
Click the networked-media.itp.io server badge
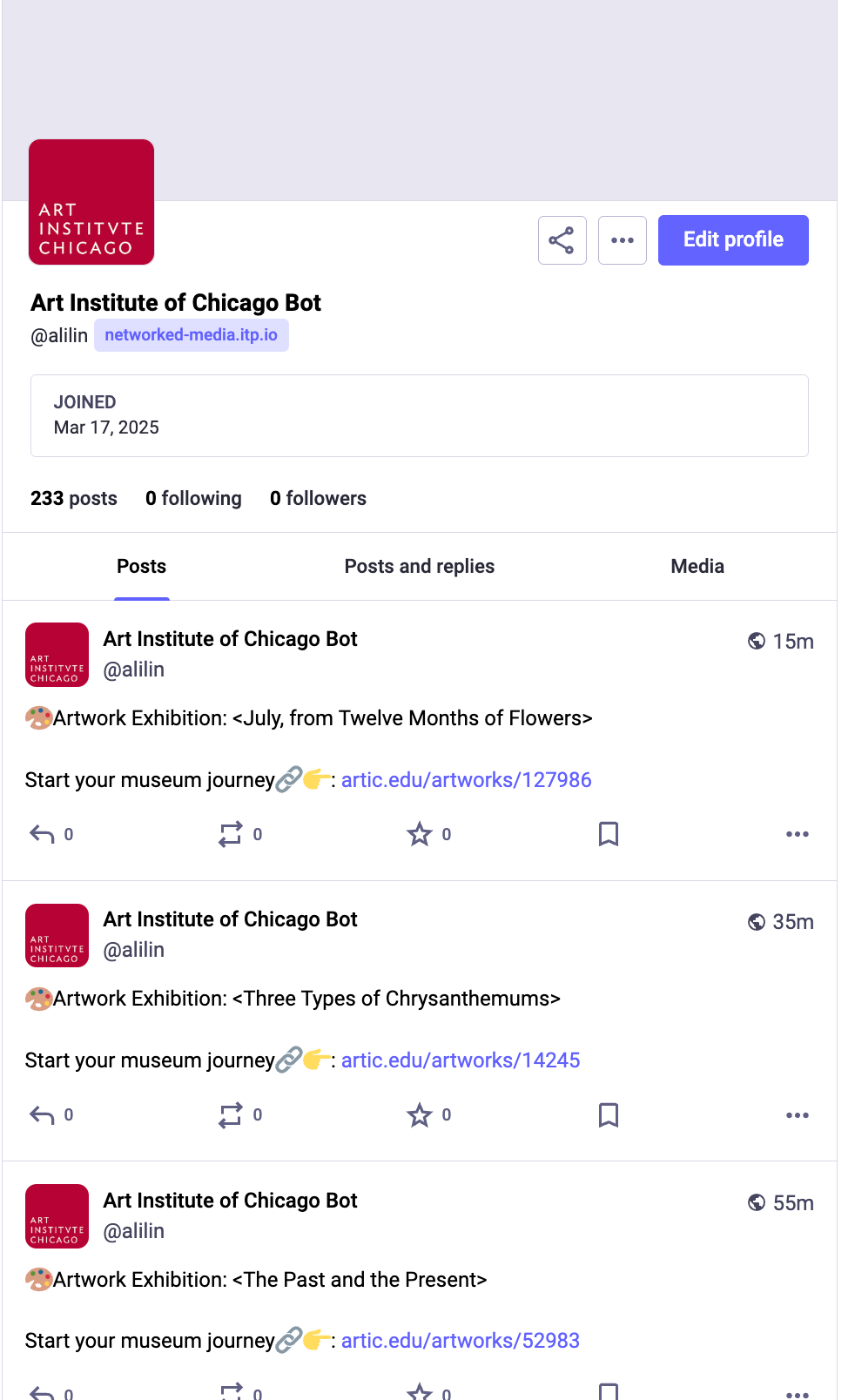[191, 335]
